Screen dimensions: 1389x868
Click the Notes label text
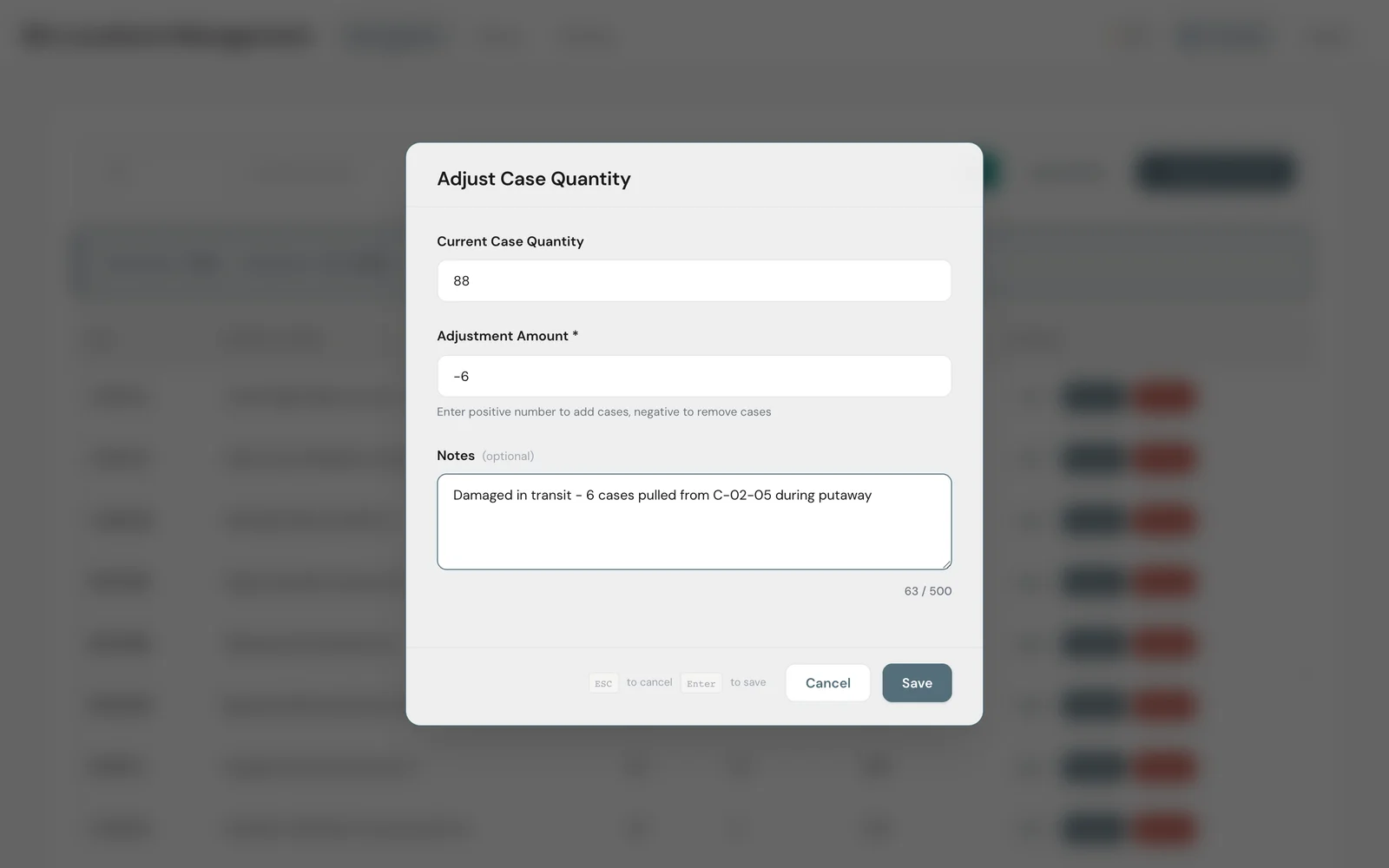pos(456,456)
